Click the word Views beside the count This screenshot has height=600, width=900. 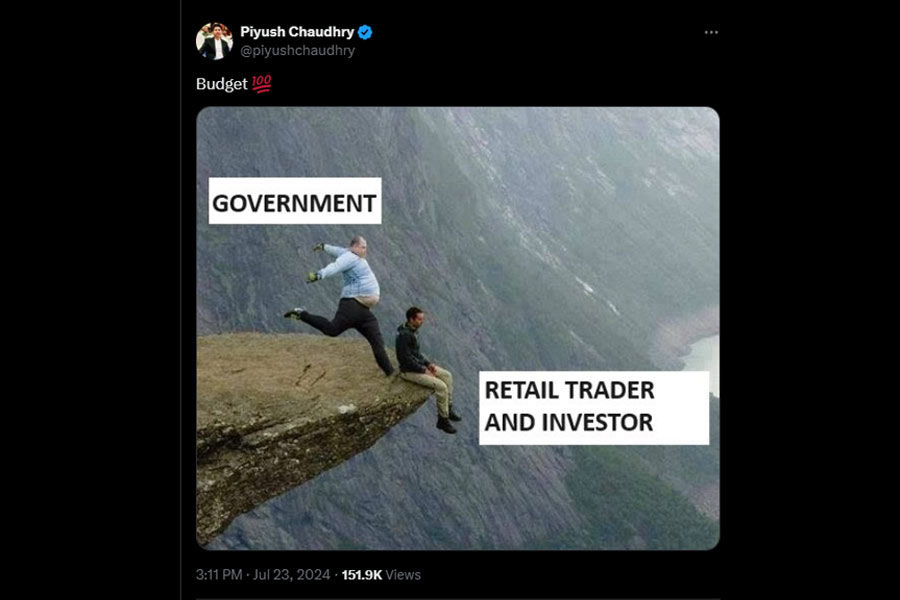tap(403, 575)
